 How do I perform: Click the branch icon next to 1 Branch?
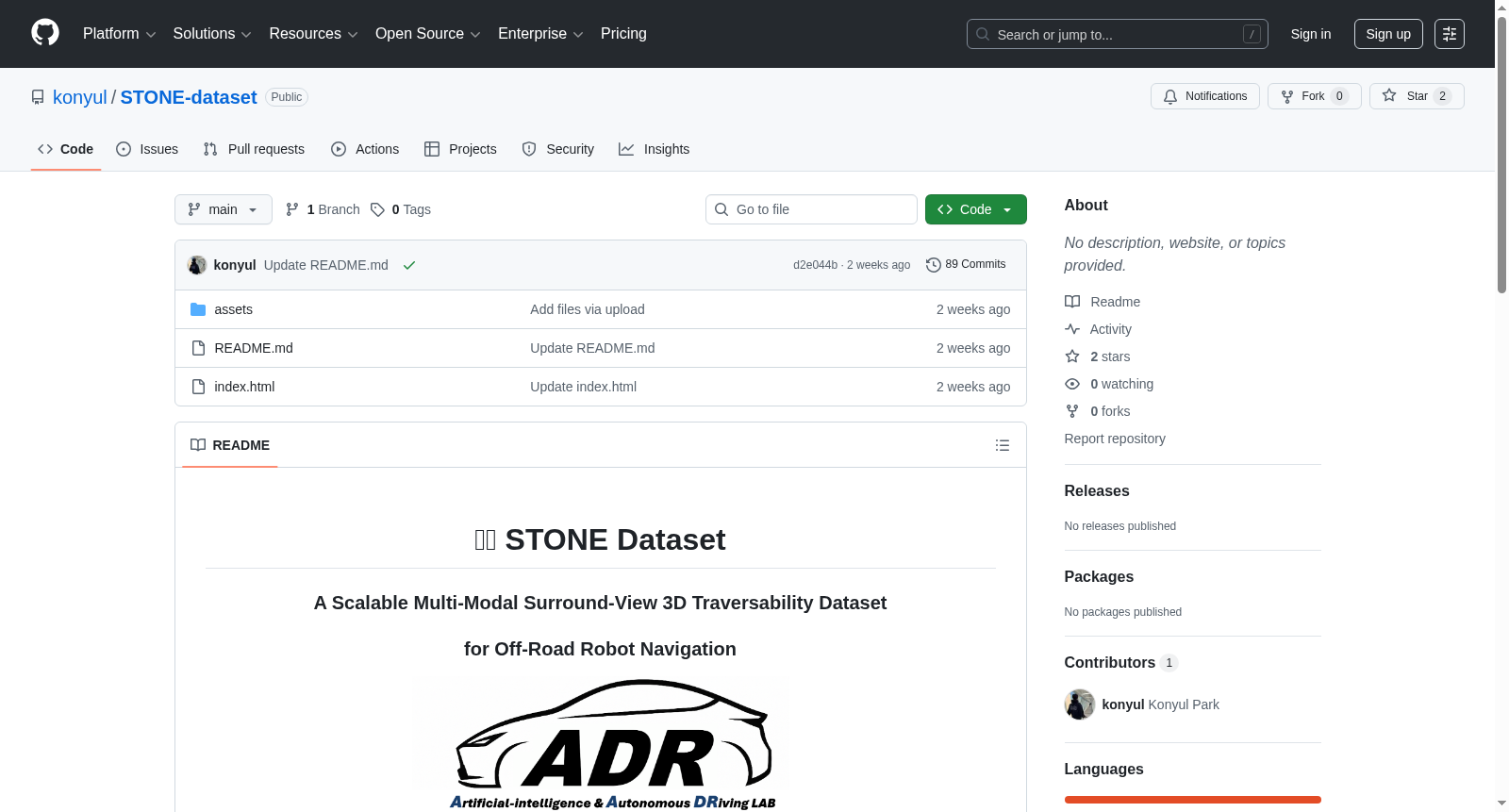pyautogui.click(x=292, y=209)
